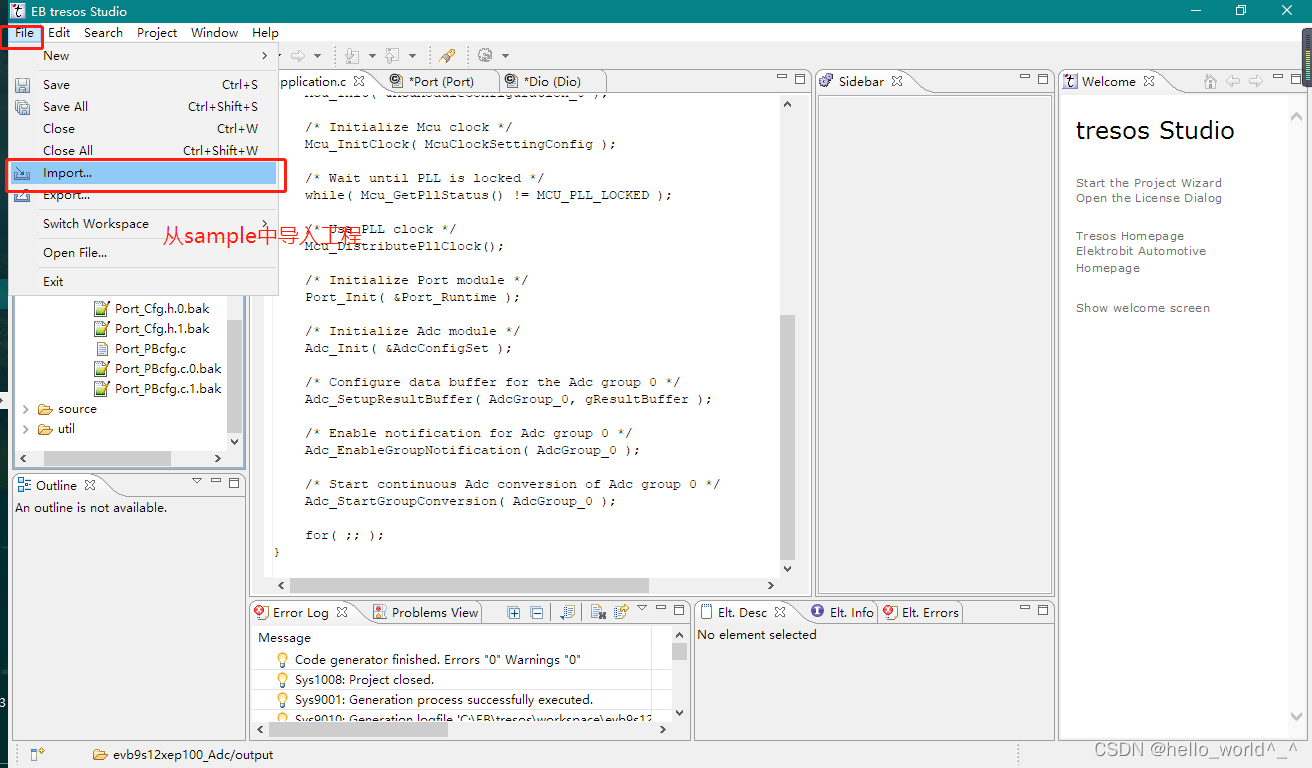Close the Outline view tab
Screen dimensions: 1312x768
(89, 485)
